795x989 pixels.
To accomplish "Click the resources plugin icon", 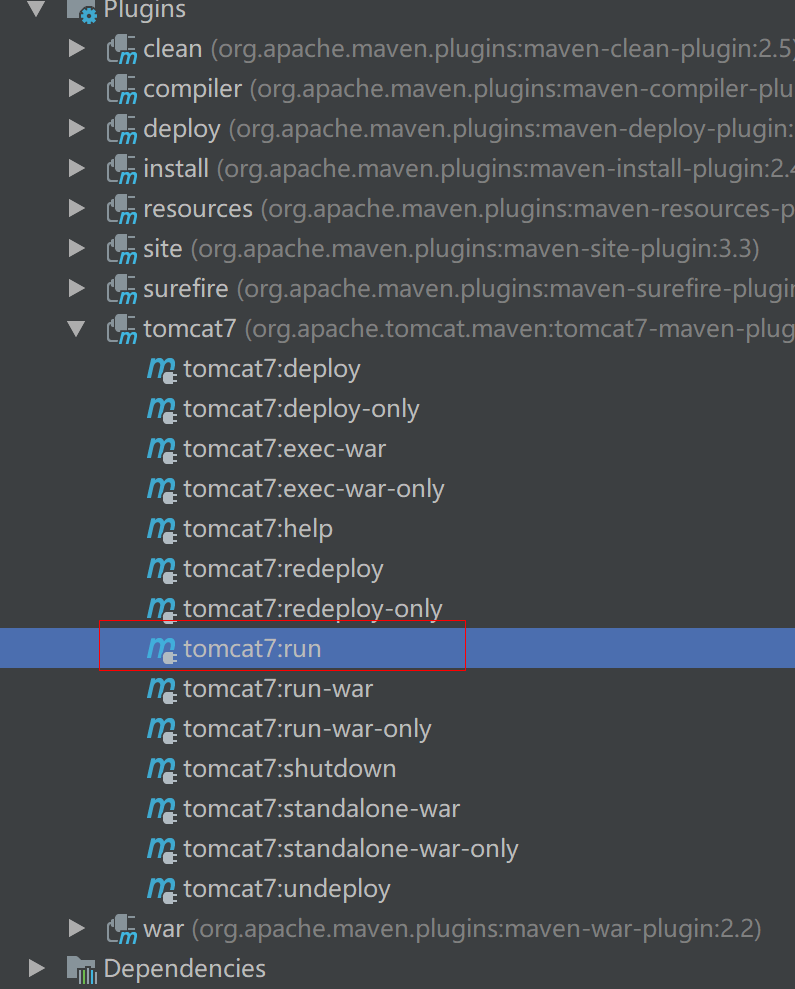I will pos(122,209).
